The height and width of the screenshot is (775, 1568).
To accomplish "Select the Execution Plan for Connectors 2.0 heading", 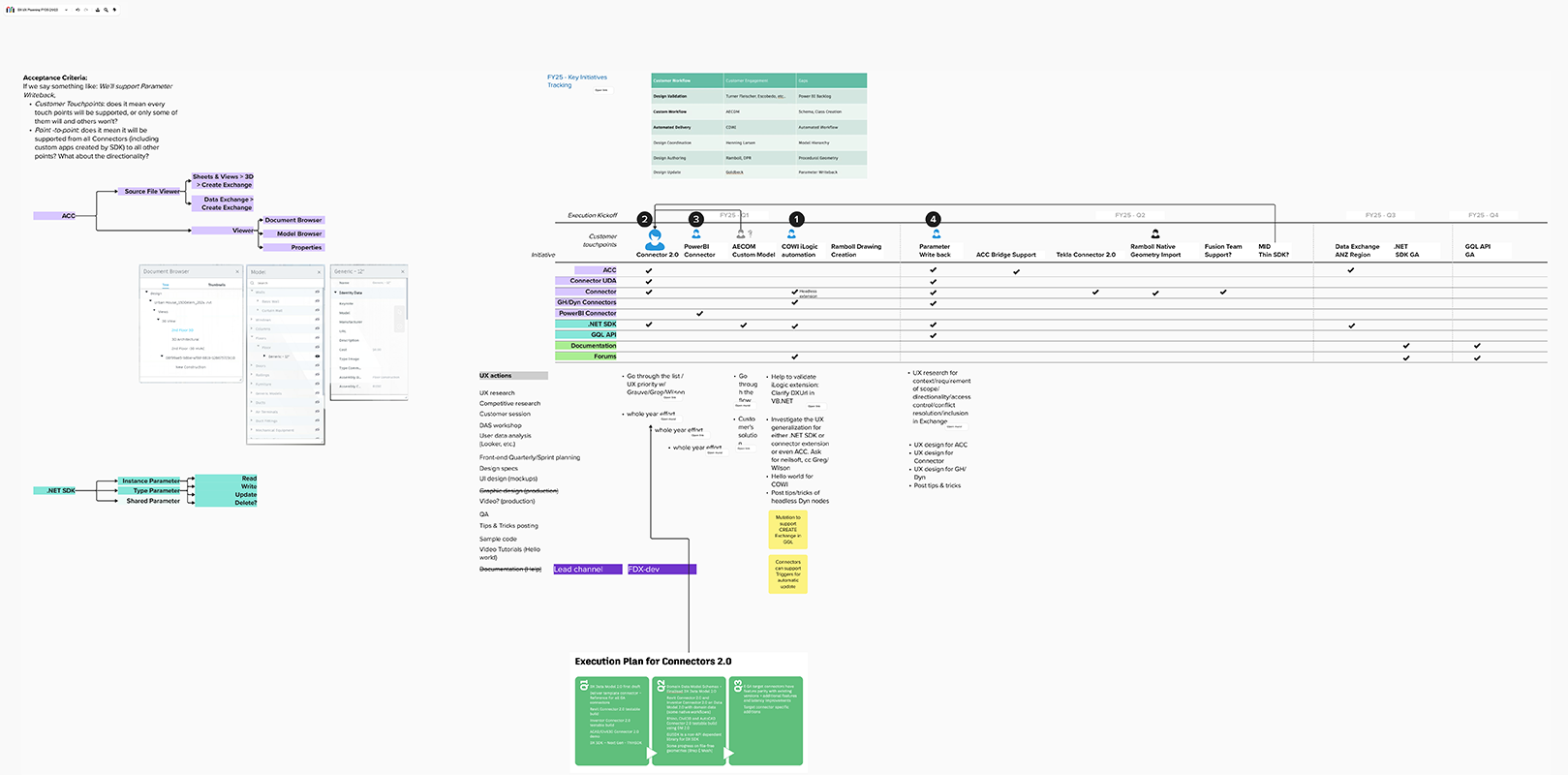I will point(654,662).
